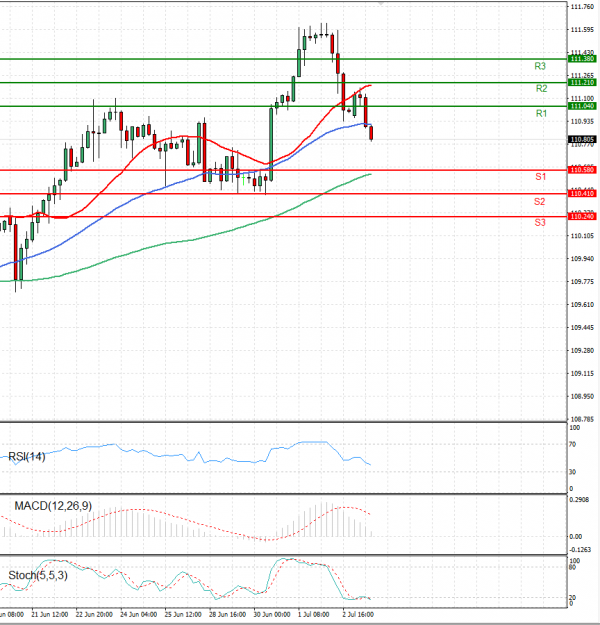Click the R1 resistance label
The height and width of the screenshot is (625, 600).
point(541,114)
